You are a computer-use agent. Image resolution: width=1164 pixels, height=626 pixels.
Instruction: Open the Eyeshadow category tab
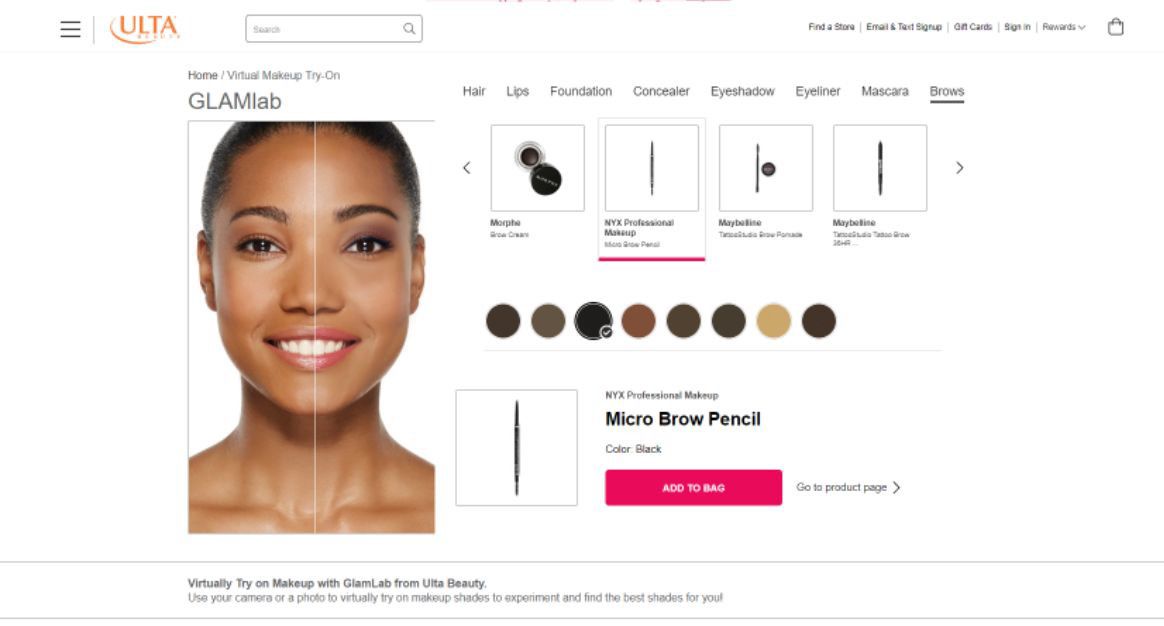coord(742,91)
